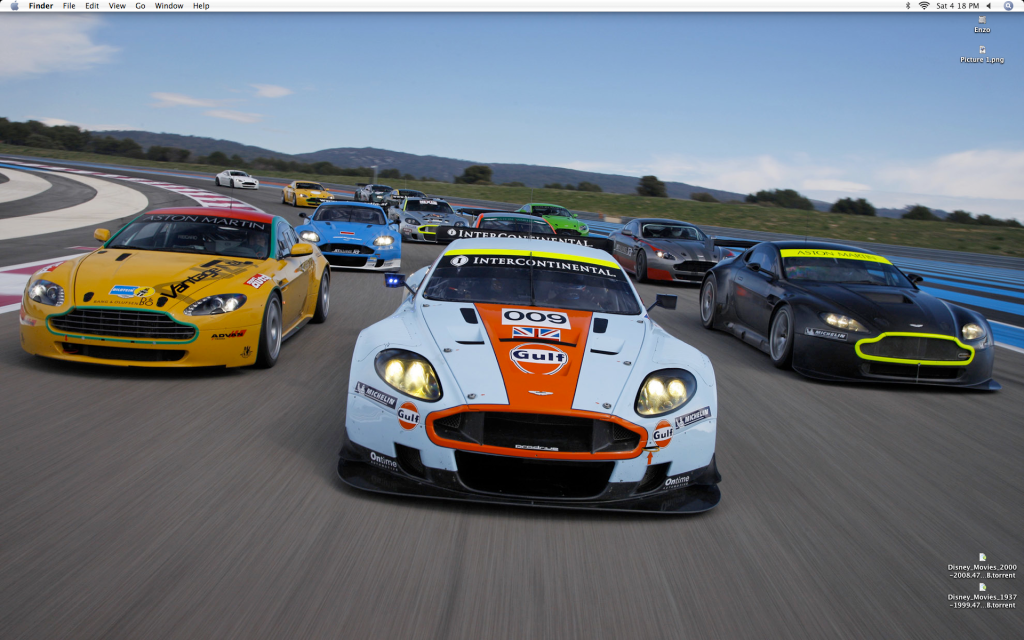Show the Help menu
Screen dimensions: 1024x640
coord(201,6)
